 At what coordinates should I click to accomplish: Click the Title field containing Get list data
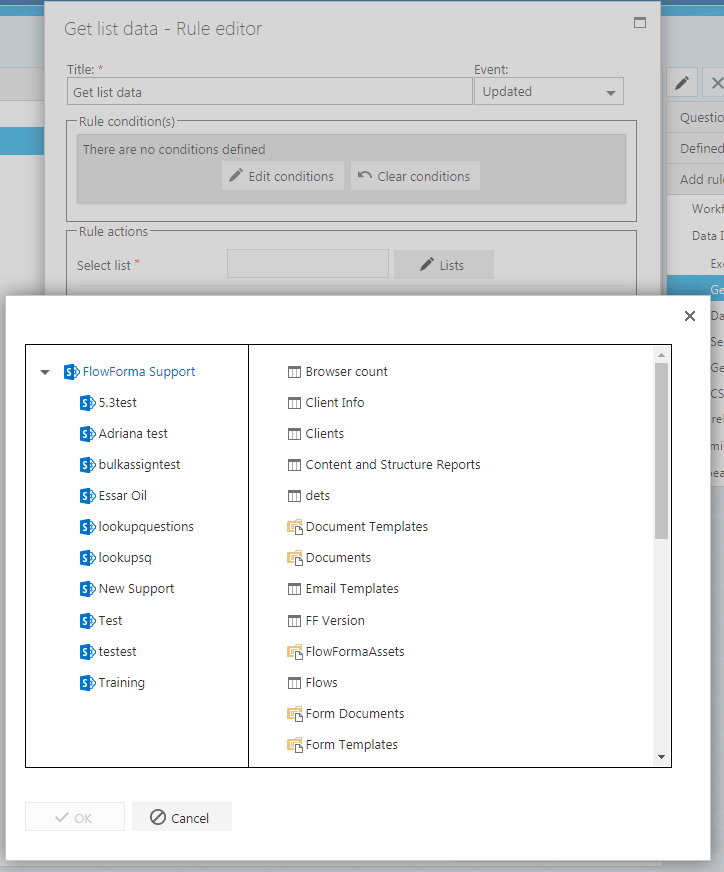tap(270, 91)
